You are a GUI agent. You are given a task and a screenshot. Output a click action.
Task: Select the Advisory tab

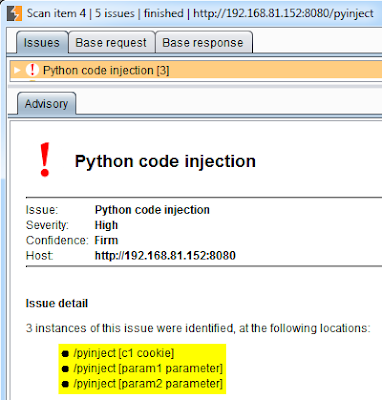[46, 104]
